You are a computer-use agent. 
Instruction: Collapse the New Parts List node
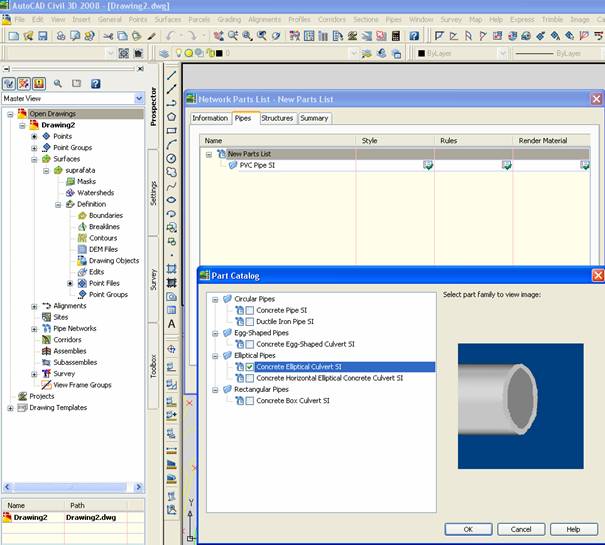click(209, 154)
